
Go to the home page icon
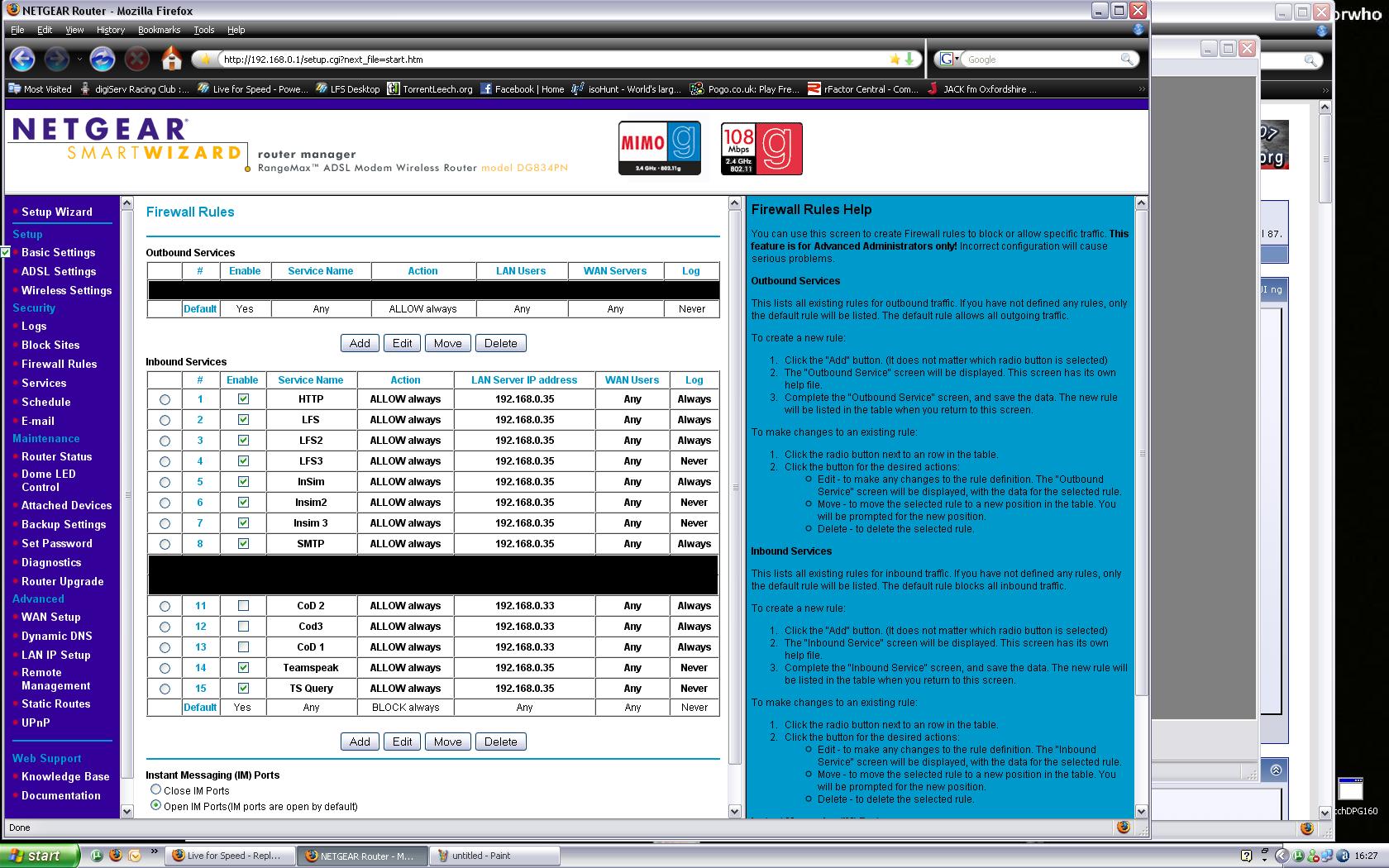coord(171,59)
